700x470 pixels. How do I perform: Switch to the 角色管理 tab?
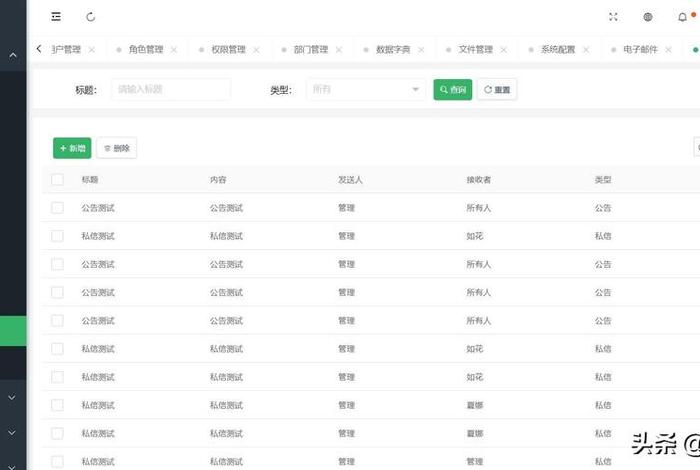[146, 50]
